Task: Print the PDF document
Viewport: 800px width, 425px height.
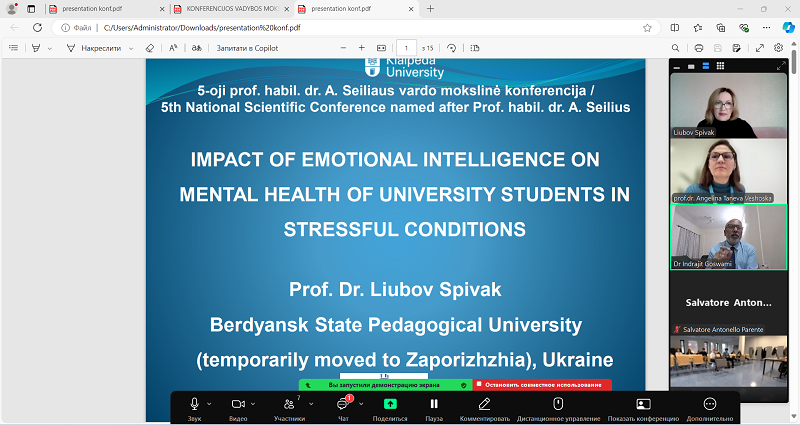Action: click(x=699, y=48)
